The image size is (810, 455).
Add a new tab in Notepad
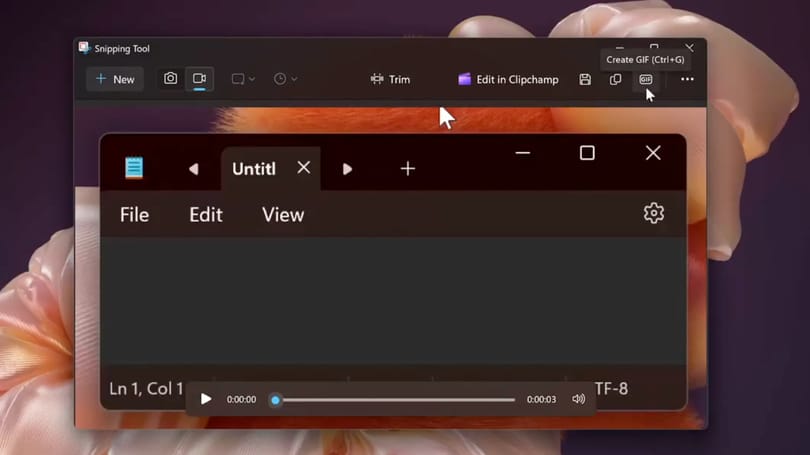tap(408, 168)
